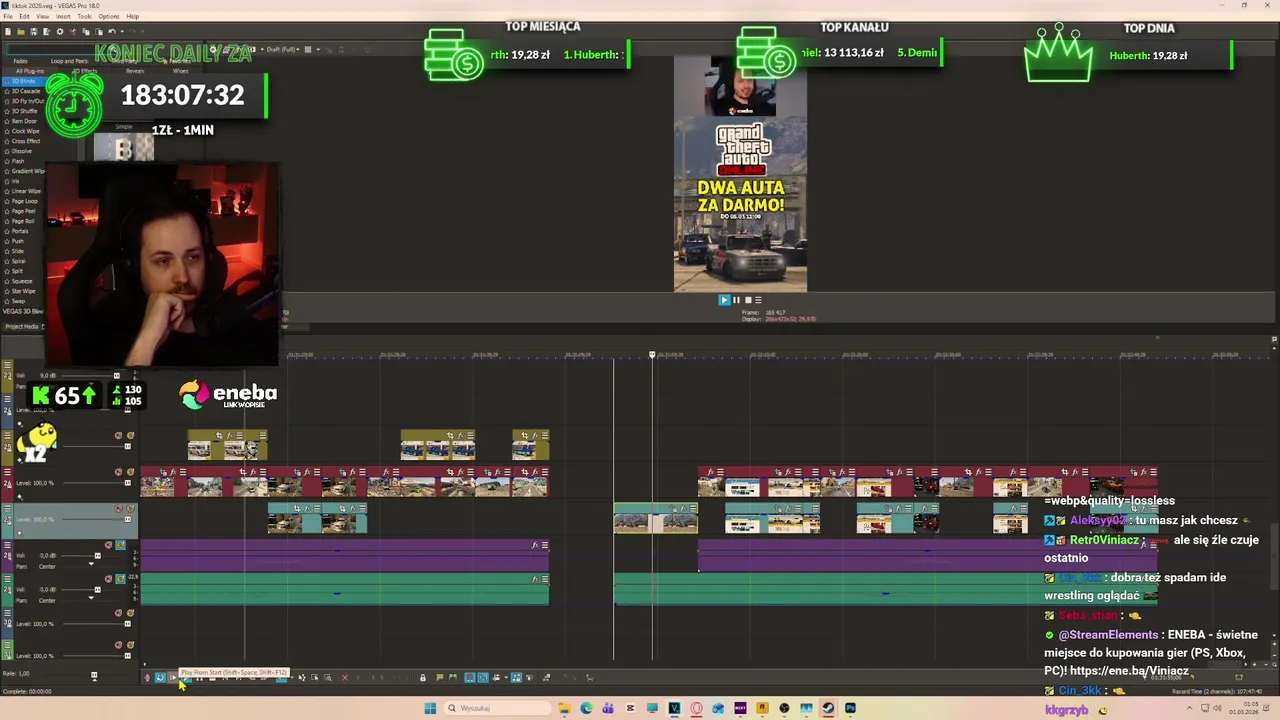Toggle Automatic Crossfades in timeline toolbar
The height and width of the screenshot is (720, 1280).
click(x=483, y=678)
